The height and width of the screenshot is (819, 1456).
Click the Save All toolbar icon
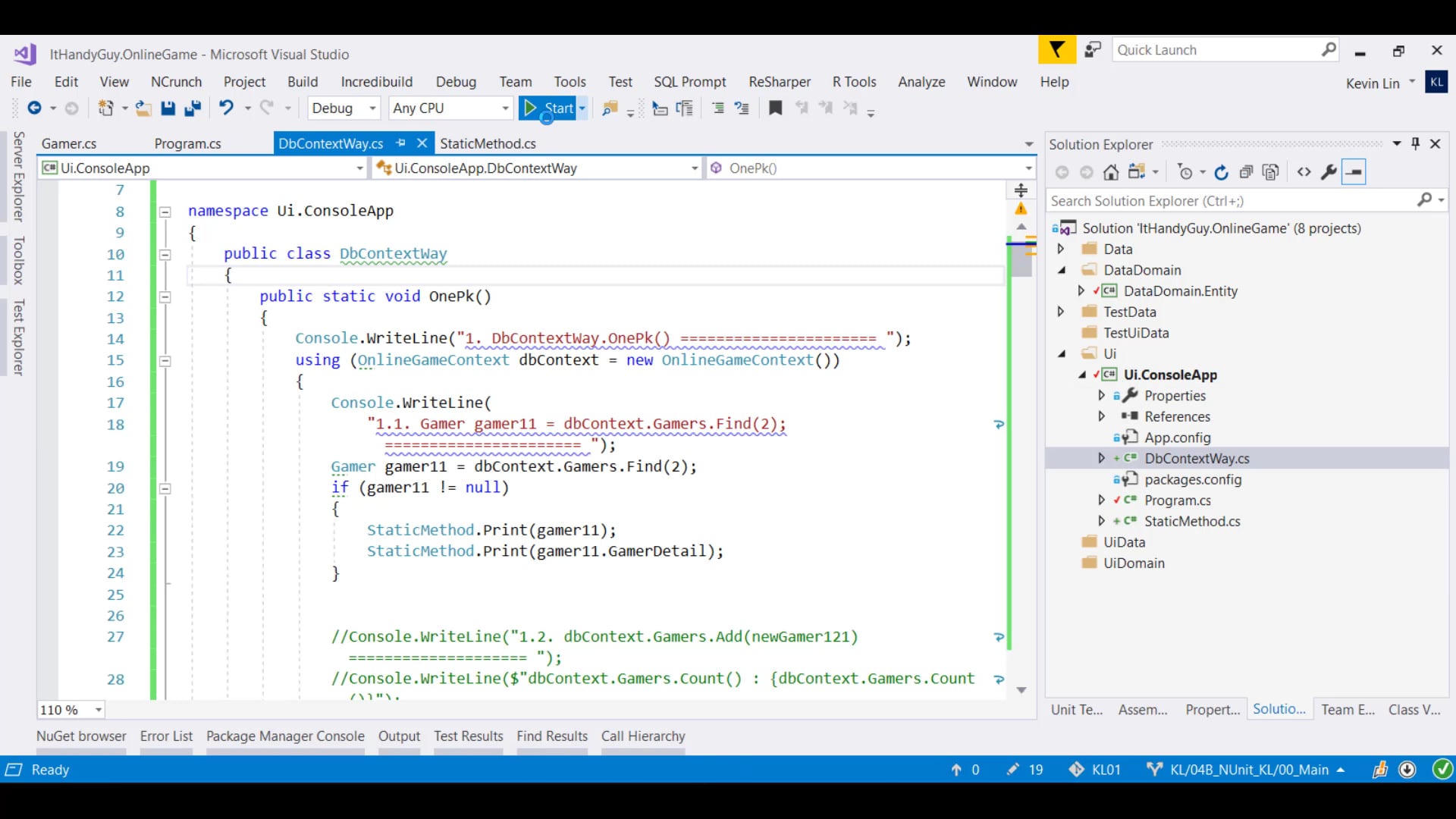(193, 108)
